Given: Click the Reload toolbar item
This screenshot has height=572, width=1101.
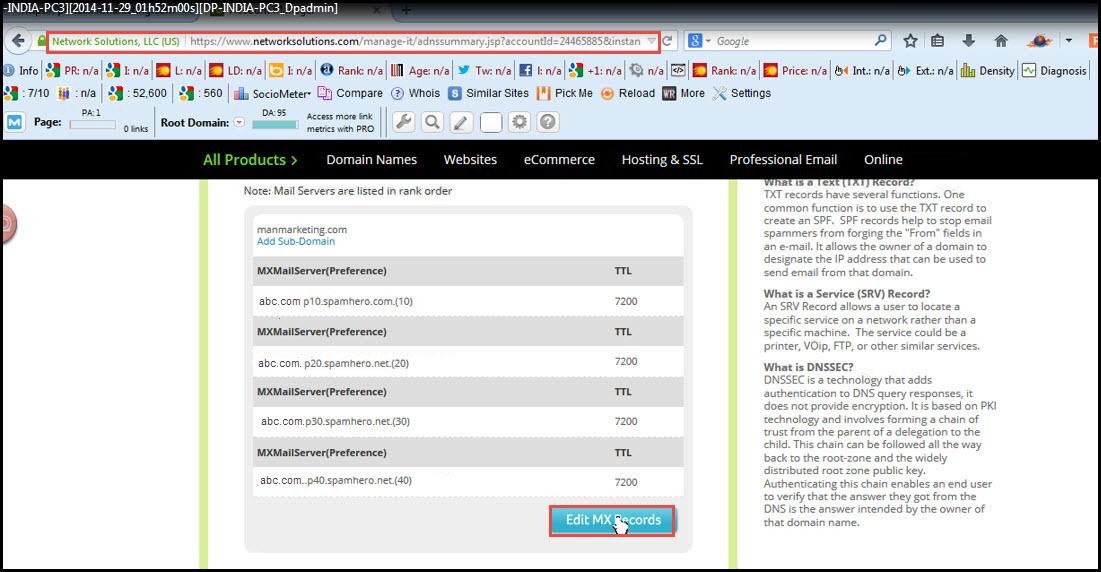Looking at the screenshot, I should [x=628, y=93].
